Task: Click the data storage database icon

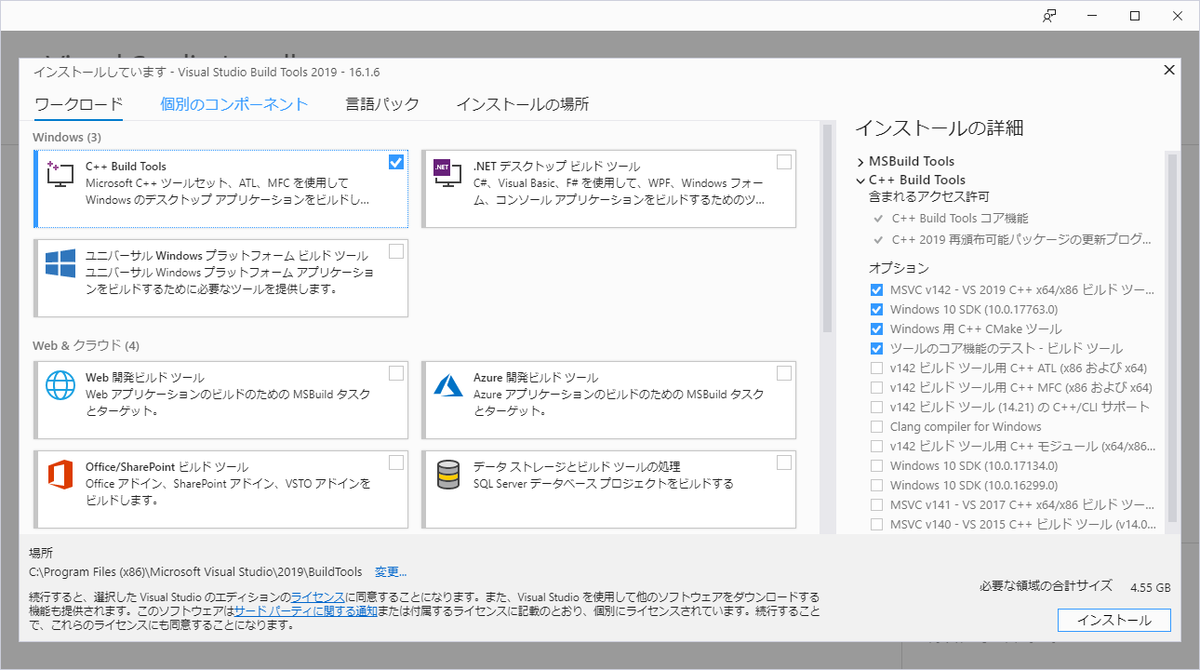Action: pyautogui.click(x=448, y=474)
